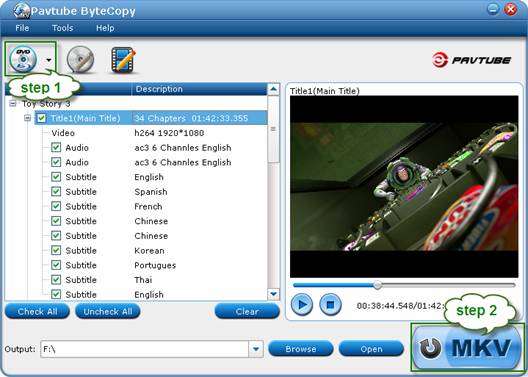Click the Thai subtitle description text

point(143,280)
